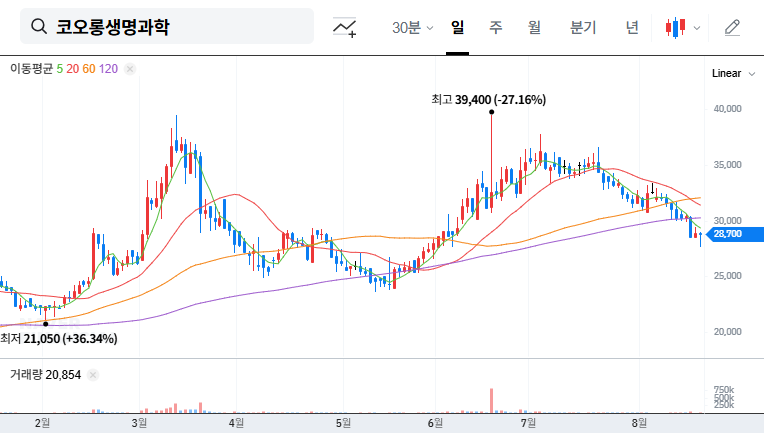Switch to the 분기 quarterly tab

583,28
